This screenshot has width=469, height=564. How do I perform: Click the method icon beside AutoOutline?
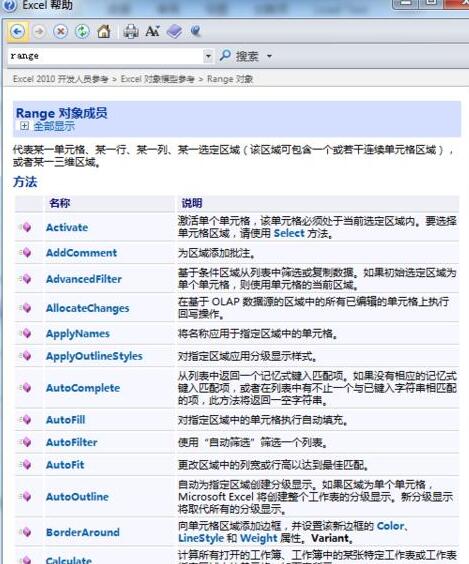click(x=26, y=497)
